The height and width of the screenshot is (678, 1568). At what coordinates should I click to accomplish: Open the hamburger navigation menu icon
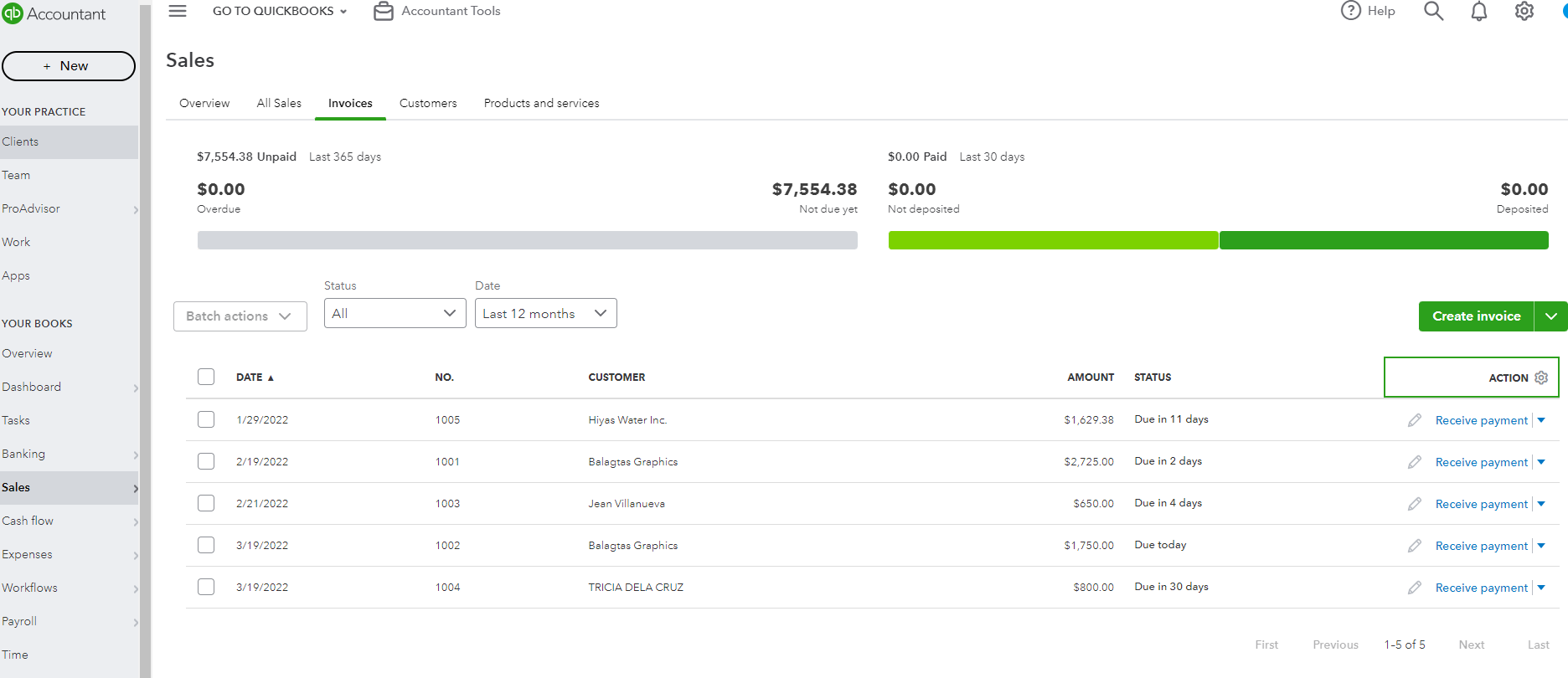click(178, 11)
